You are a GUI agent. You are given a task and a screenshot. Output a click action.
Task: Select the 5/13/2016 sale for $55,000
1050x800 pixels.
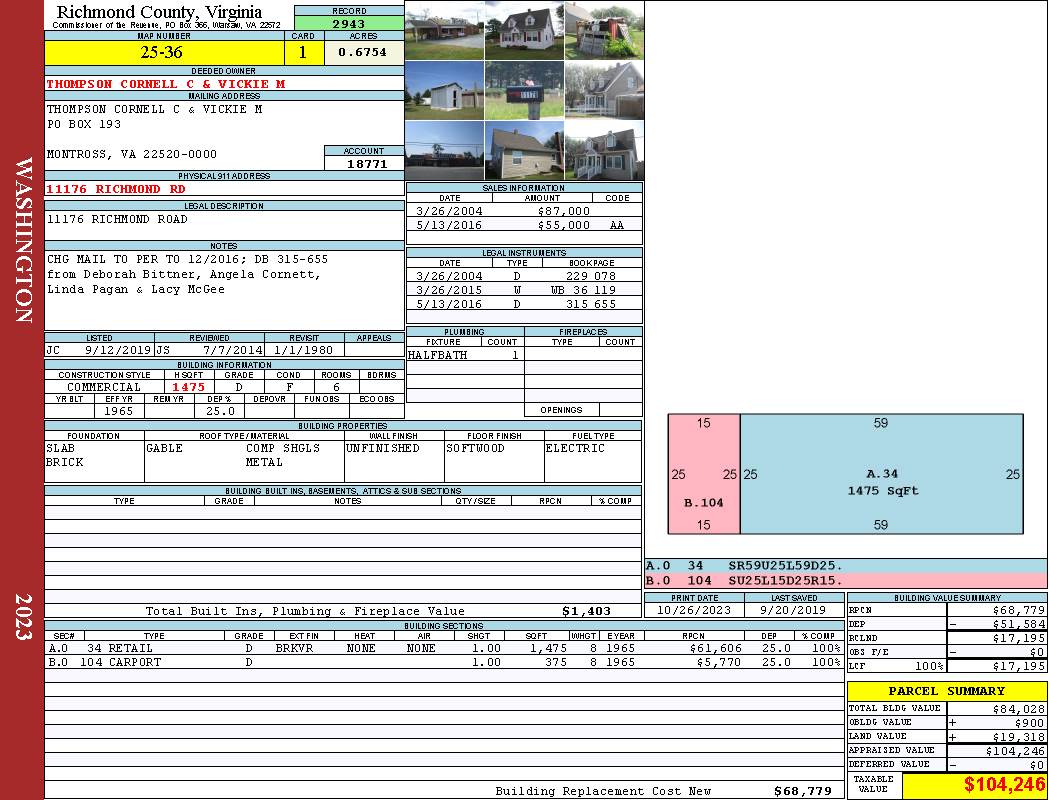pyautogui.click(x=524, y=225)
